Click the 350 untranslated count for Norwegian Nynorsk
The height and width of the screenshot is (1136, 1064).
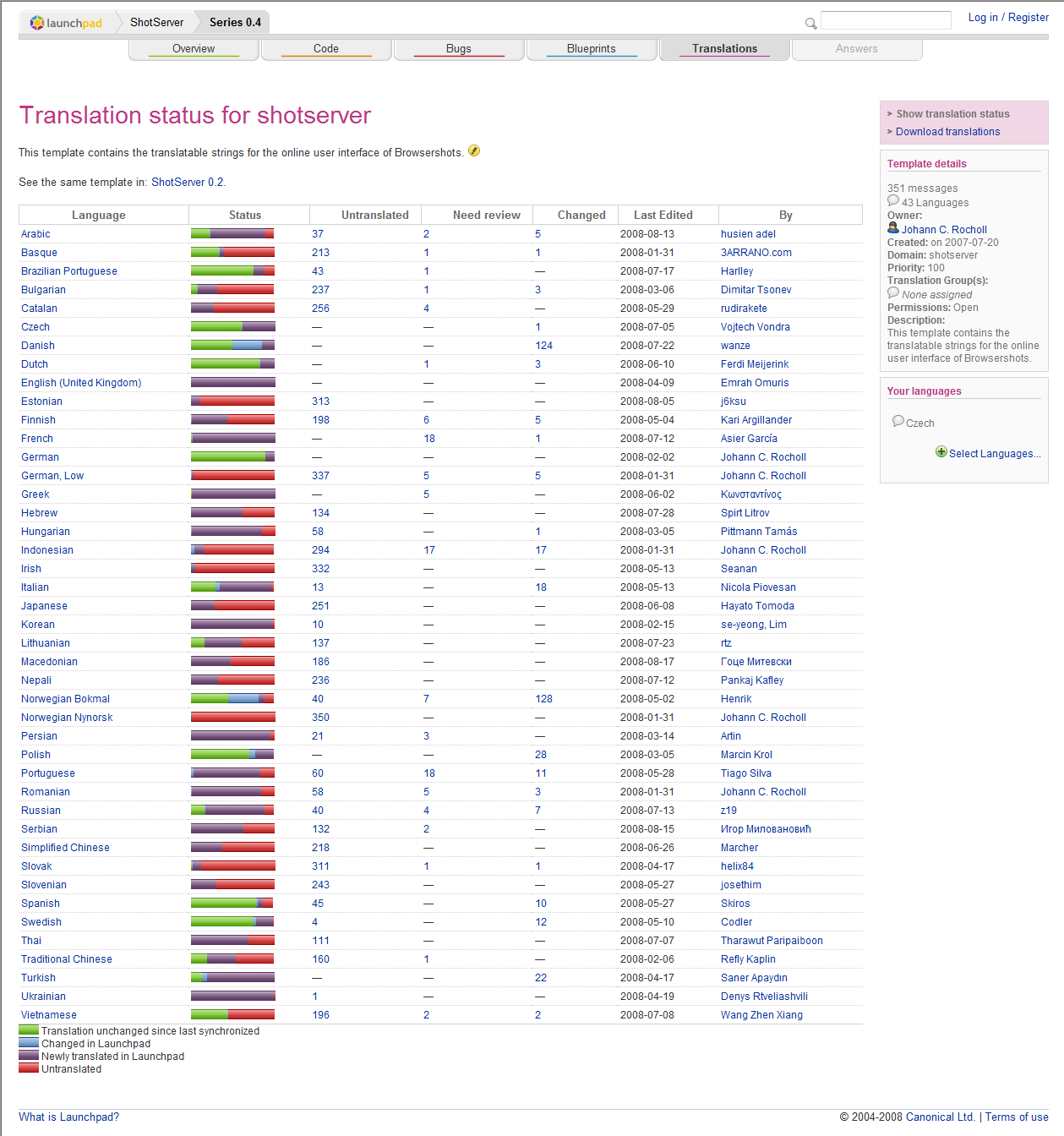[320, 718]
